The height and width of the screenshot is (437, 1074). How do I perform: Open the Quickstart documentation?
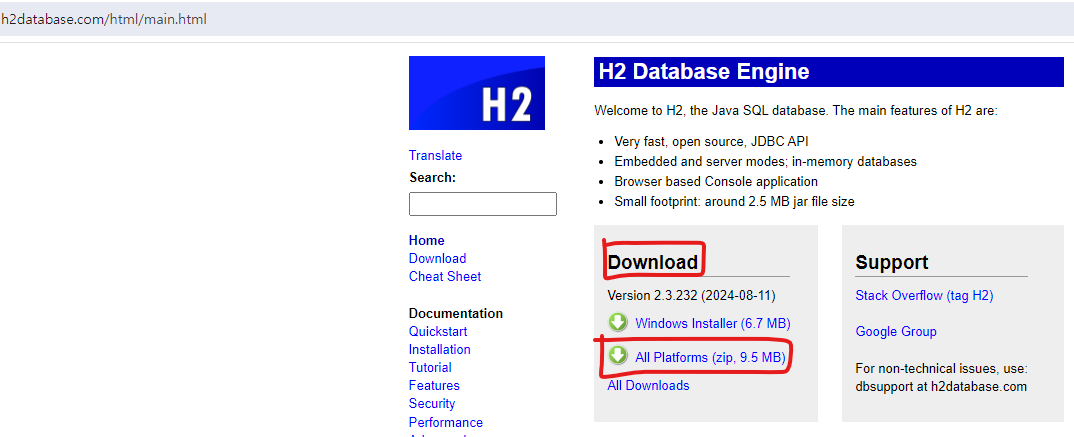click(438, 332)
